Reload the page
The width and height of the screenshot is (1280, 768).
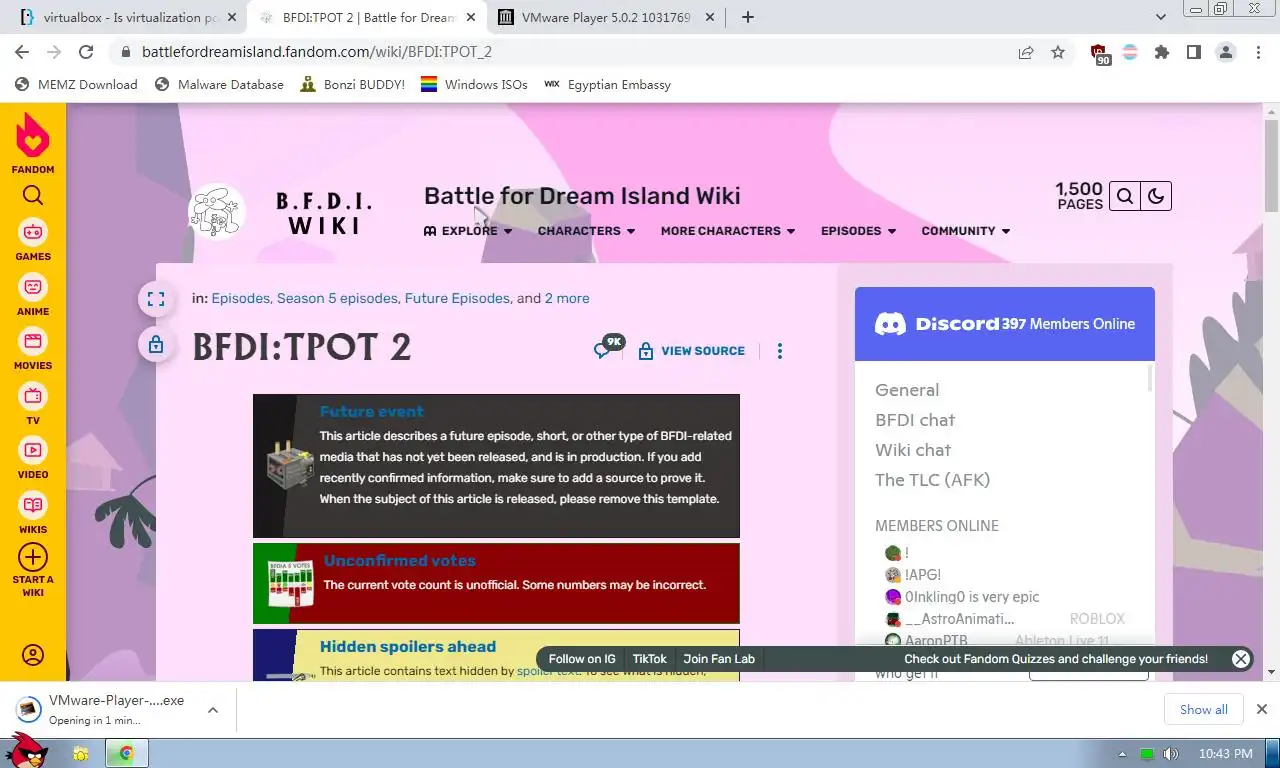point(86,52)
